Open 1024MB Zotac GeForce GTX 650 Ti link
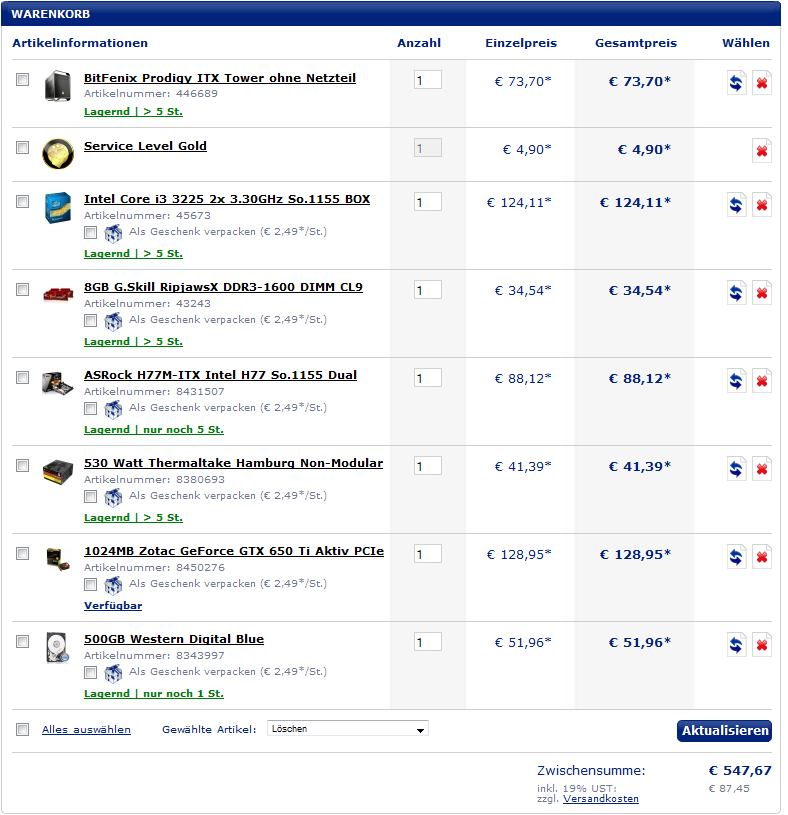 (234, 551)
